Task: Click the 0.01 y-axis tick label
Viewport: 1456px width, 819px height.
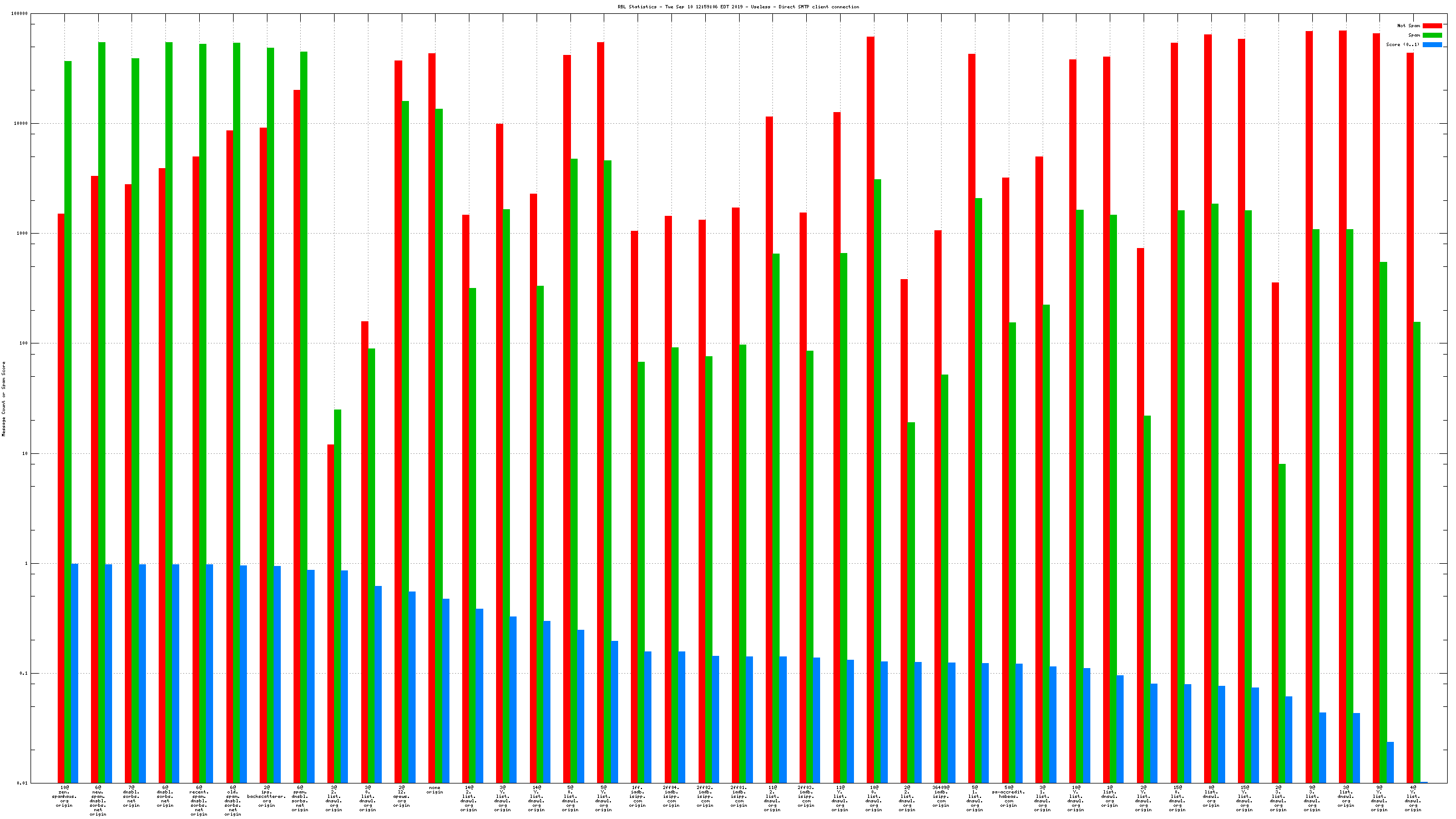Action: click(22, 783)
